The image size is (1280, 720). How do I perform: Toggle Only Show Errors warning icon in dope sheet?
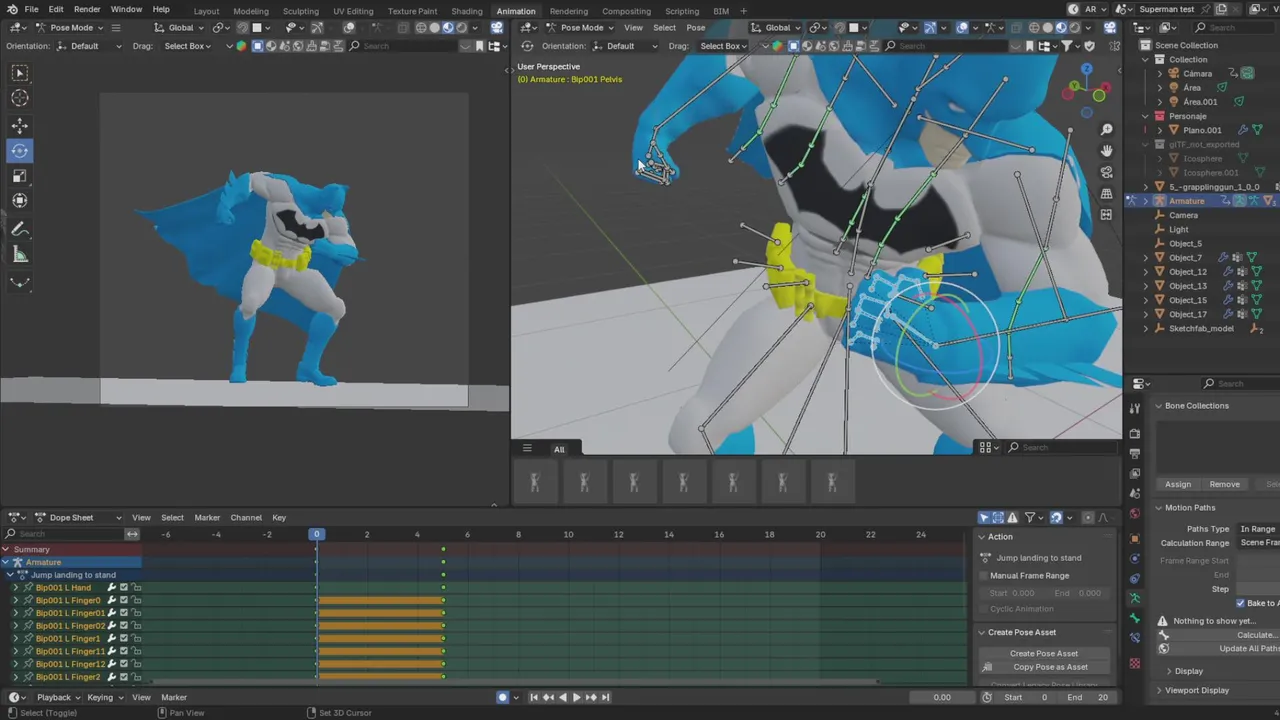(x=1013, y=517)
